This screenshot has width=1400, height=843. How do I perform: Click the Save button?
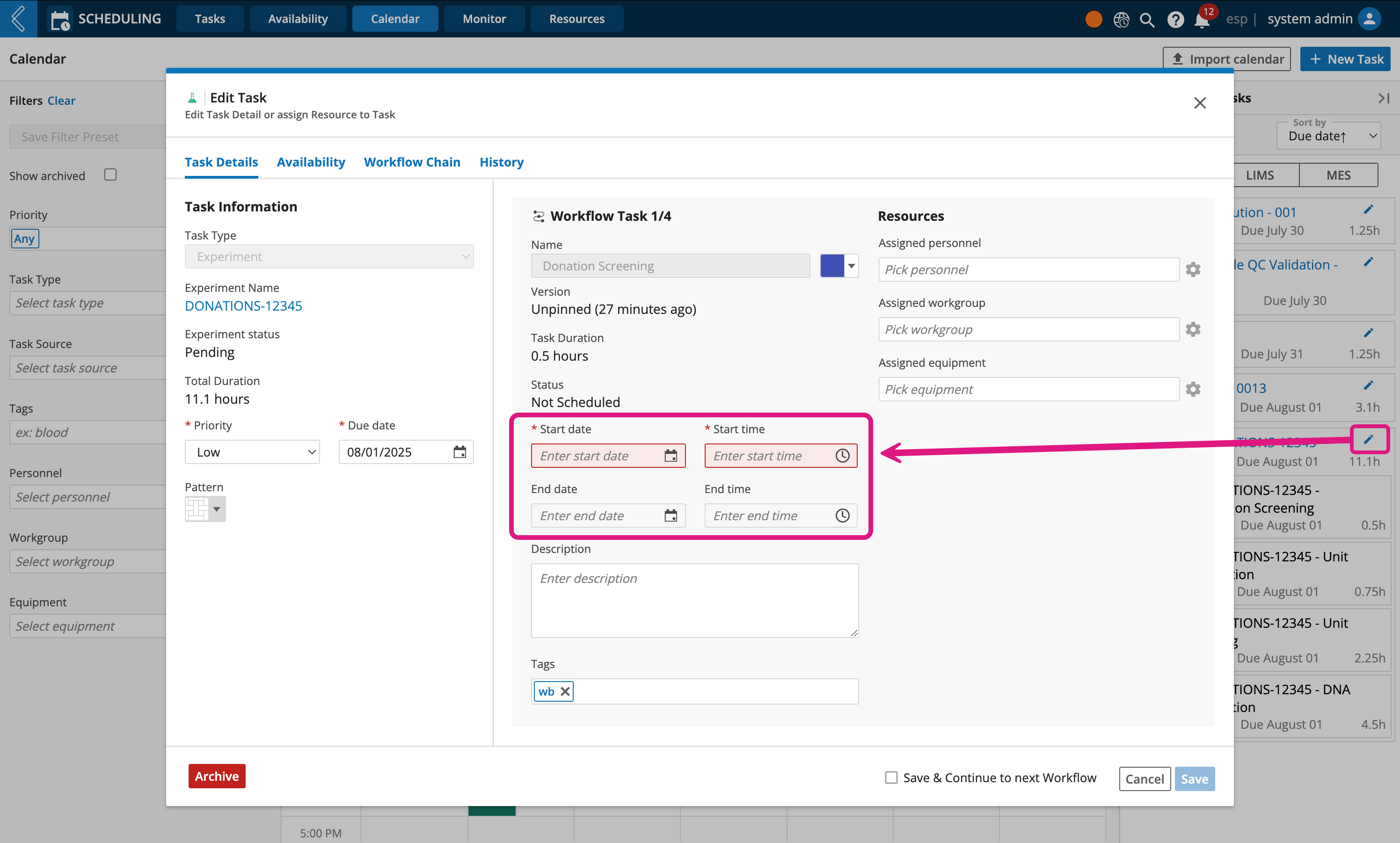tap(1194, 779)
